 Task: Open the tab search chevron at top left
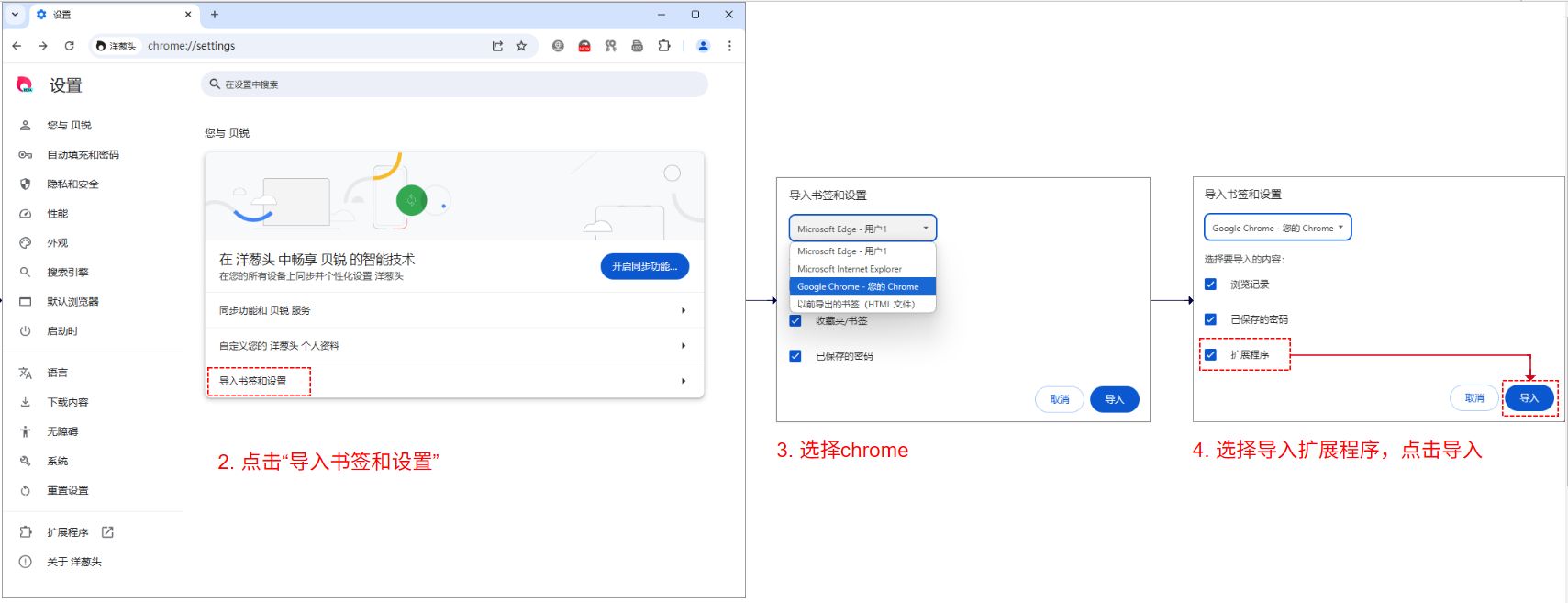[x=15, y=15]
